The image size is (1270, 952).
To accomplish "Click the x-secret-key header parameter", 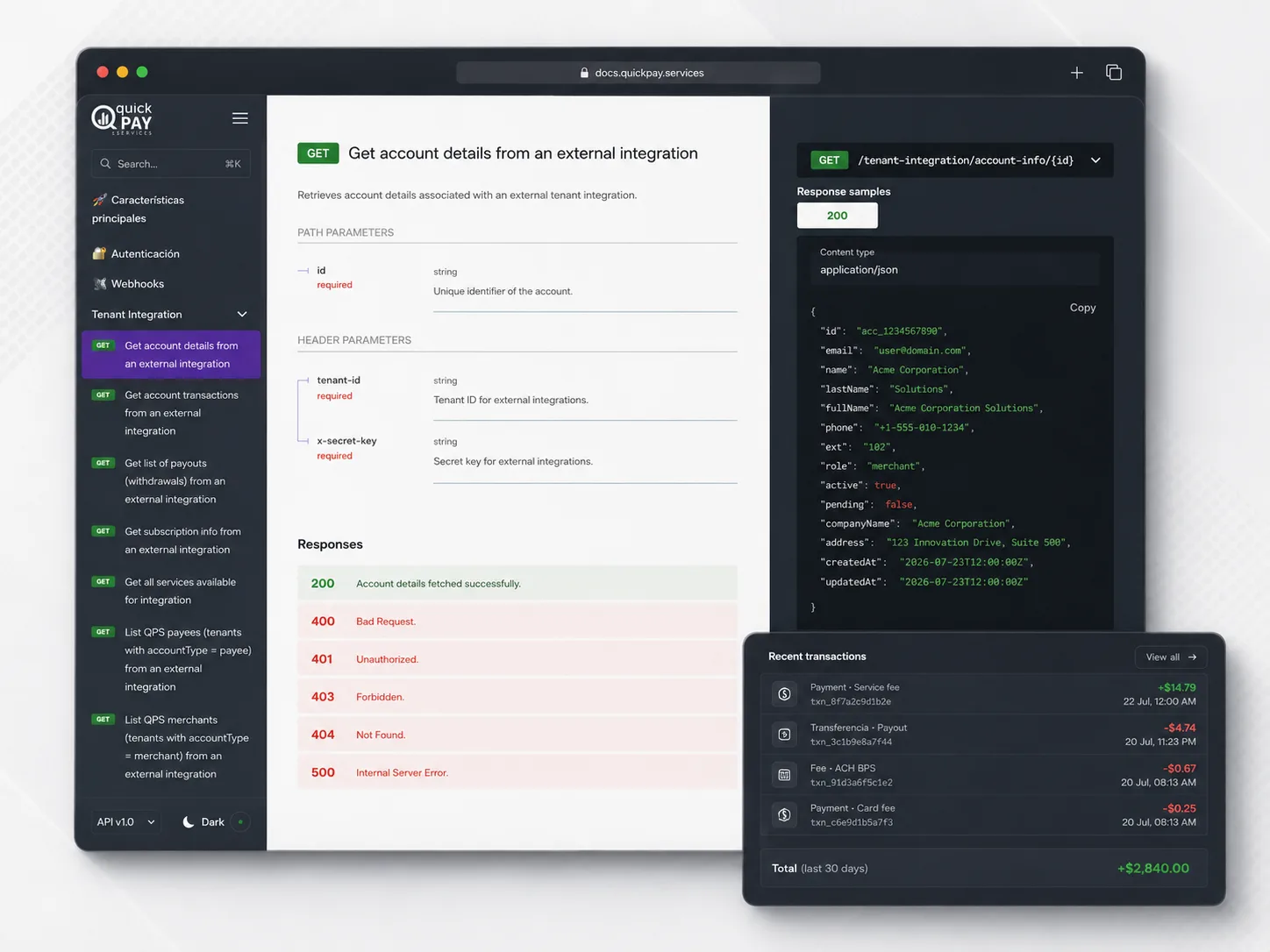I will coord(346,441).
